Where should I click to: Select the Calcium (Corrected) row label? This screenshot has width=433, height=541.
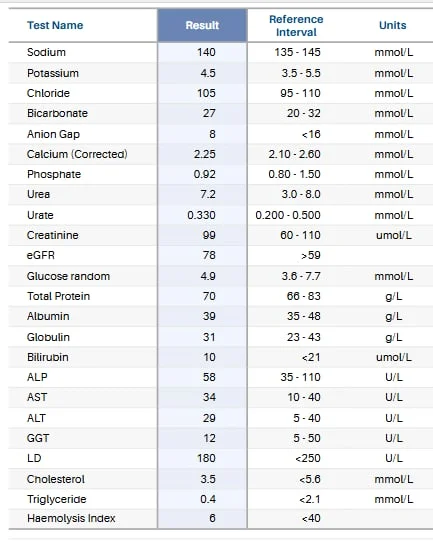77,154
